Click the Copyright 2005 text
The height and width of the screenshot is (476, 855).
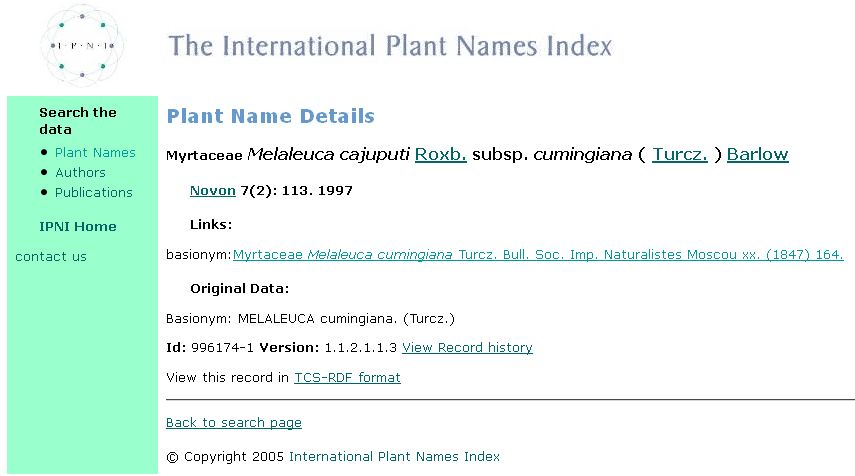pyautogui.click(x=225, y=457)
